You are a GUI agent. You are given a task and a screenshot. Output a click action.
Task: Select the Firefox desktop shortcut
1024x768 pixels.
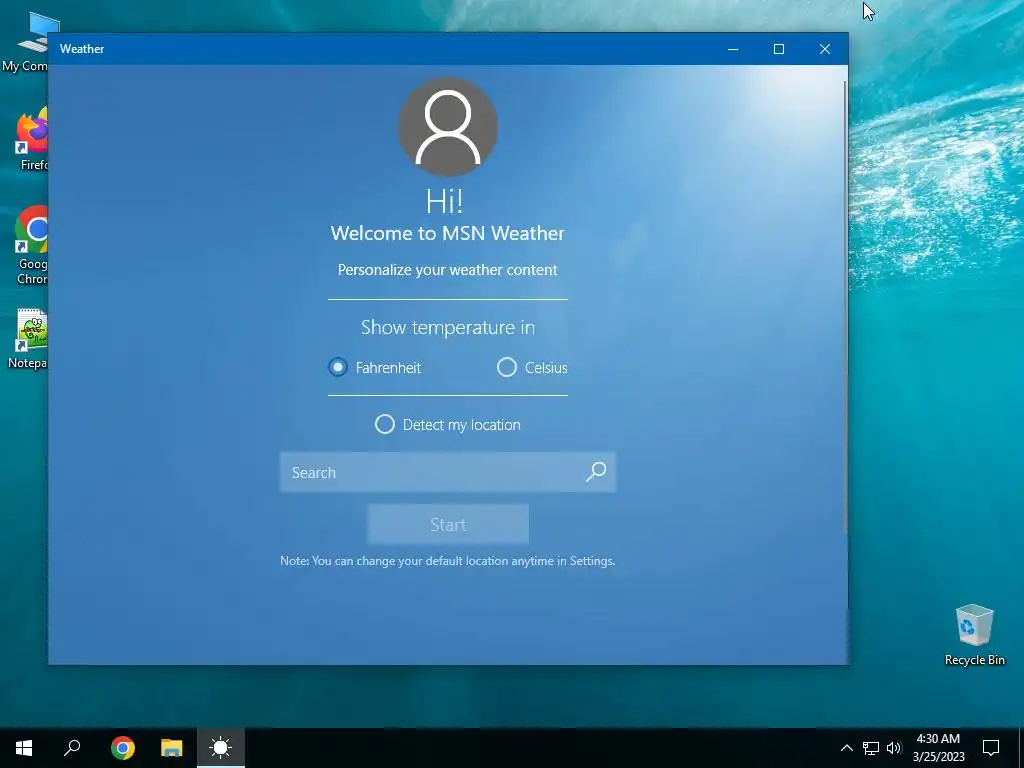pyautogui.click(x=31, y=139)
